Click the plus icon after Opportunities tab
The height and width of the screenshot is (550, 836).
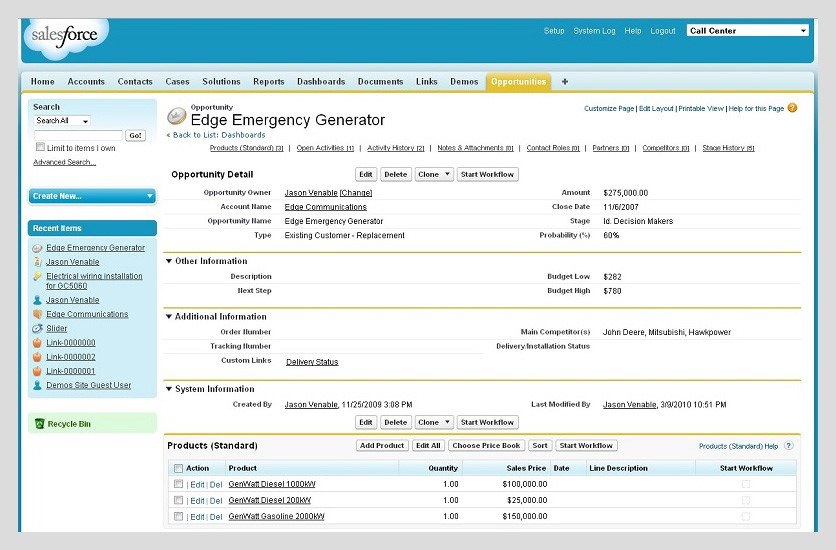pyautogui.click(x=565, y=82)
